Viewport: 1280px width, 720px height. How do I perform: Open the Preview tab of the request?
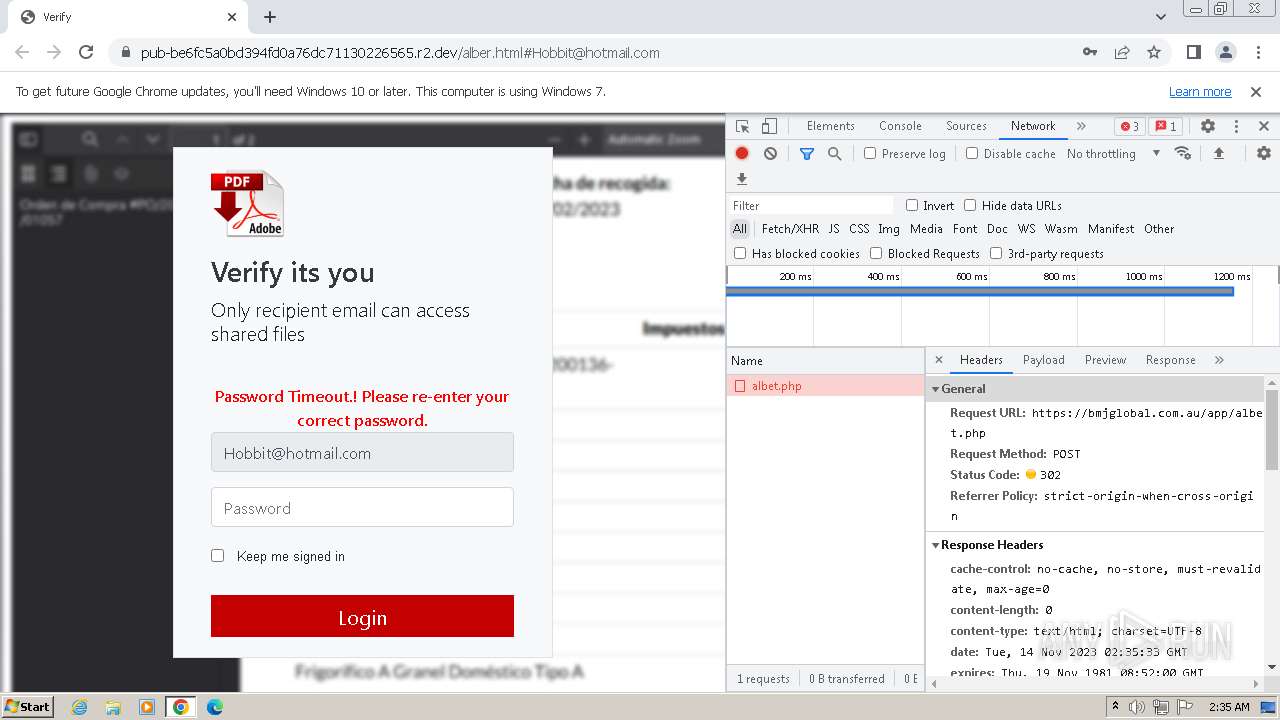click(x=1105, y=360)
